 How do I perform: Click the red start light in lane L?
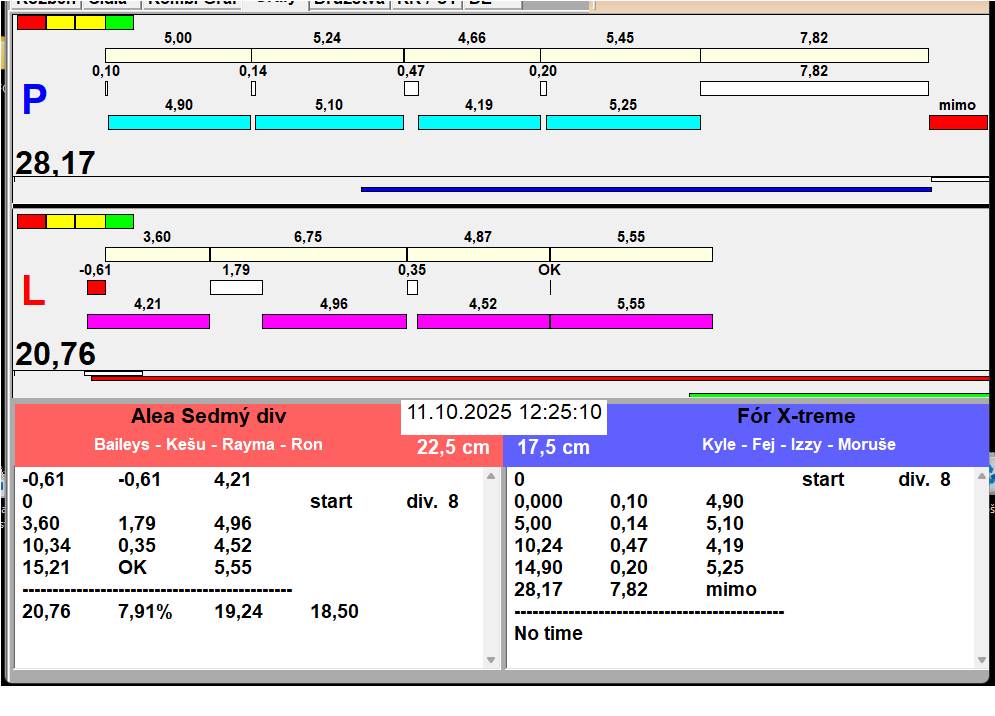31,221
